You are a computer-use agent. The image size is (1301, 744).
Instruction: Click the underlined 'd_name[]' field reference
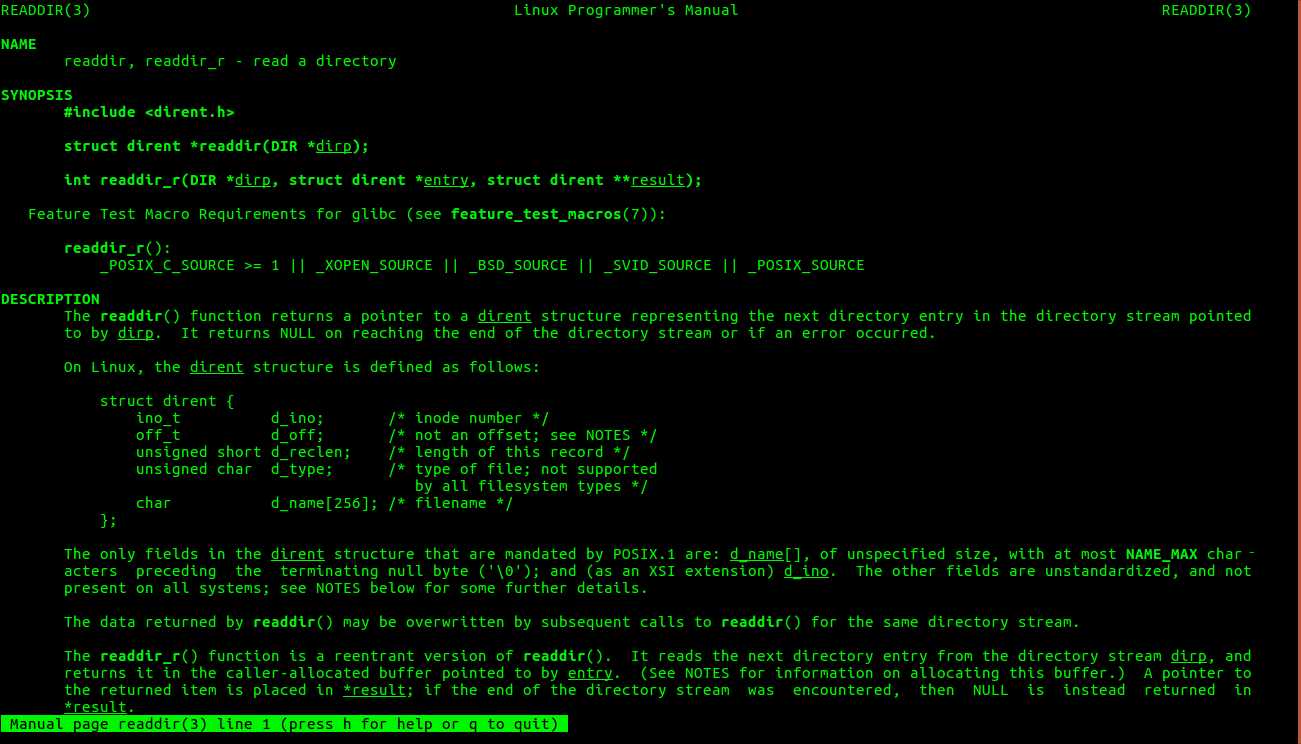(766, 554)
